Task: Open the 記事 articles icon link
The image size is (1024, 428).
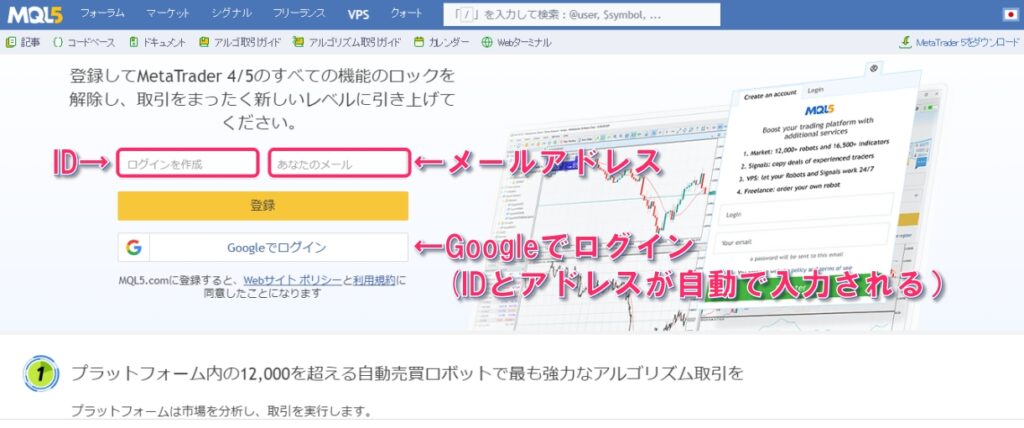Action: (x=11, y=43)
